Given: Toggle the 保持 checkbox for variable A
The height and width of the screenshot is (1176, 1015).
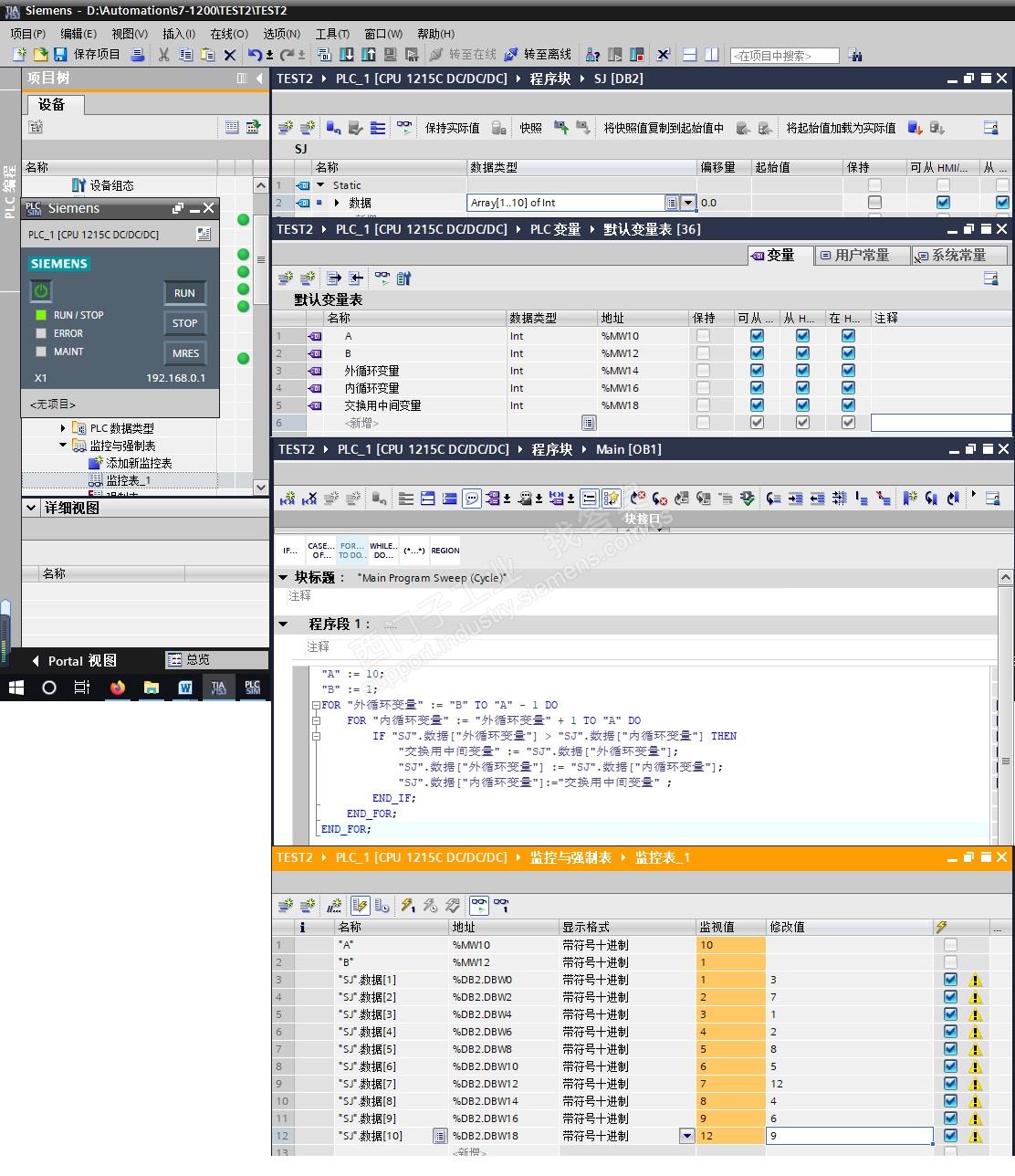Looking at the screenshot, I should point(703,336).
